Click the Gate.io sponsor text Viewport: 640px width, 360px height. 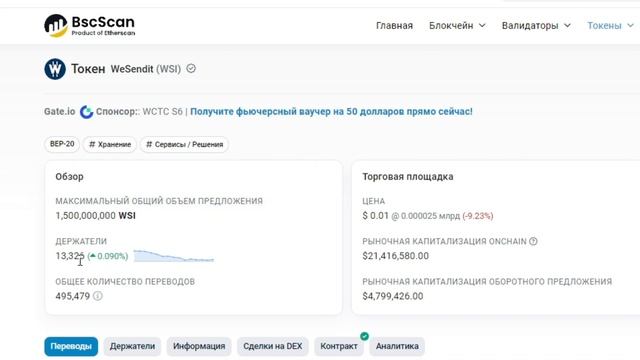60,111
